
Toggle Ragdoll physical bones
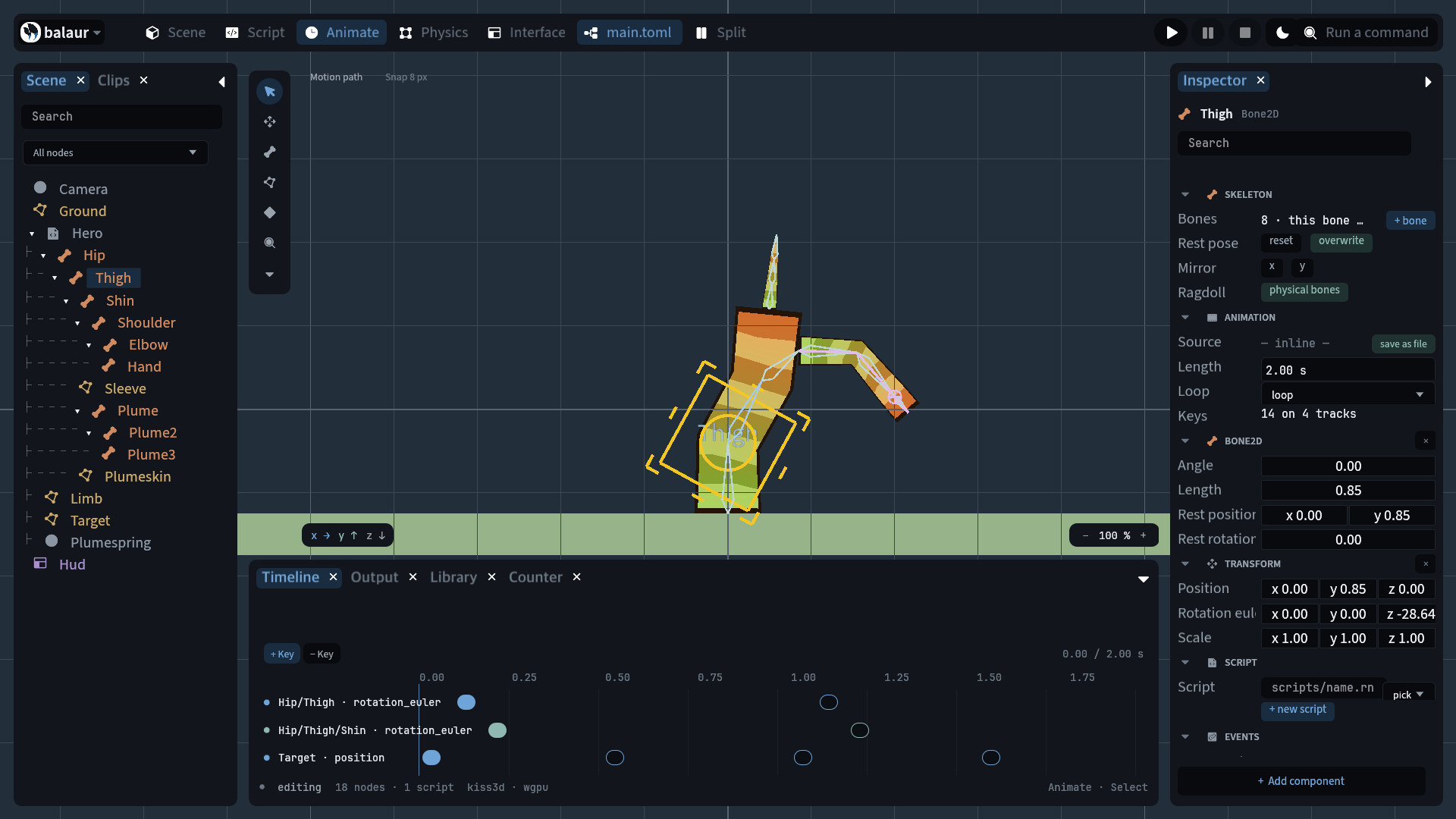[1304, 291]
